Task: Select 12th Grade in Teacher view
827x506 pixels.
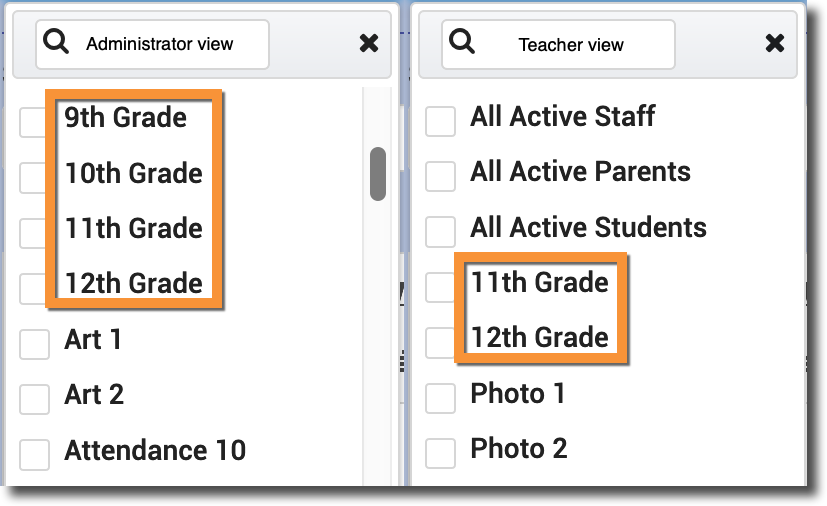Action: (x=540, y=337)
